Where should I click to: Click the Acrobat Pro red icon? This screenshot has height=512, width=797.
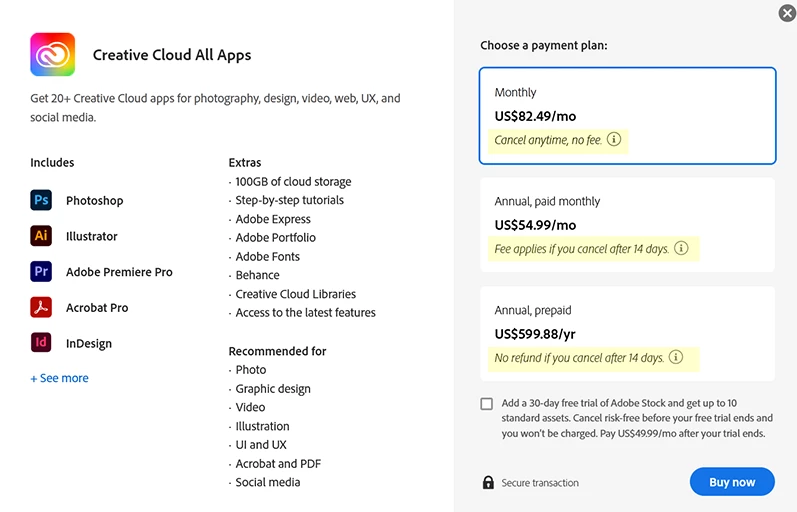click(41, 307)
